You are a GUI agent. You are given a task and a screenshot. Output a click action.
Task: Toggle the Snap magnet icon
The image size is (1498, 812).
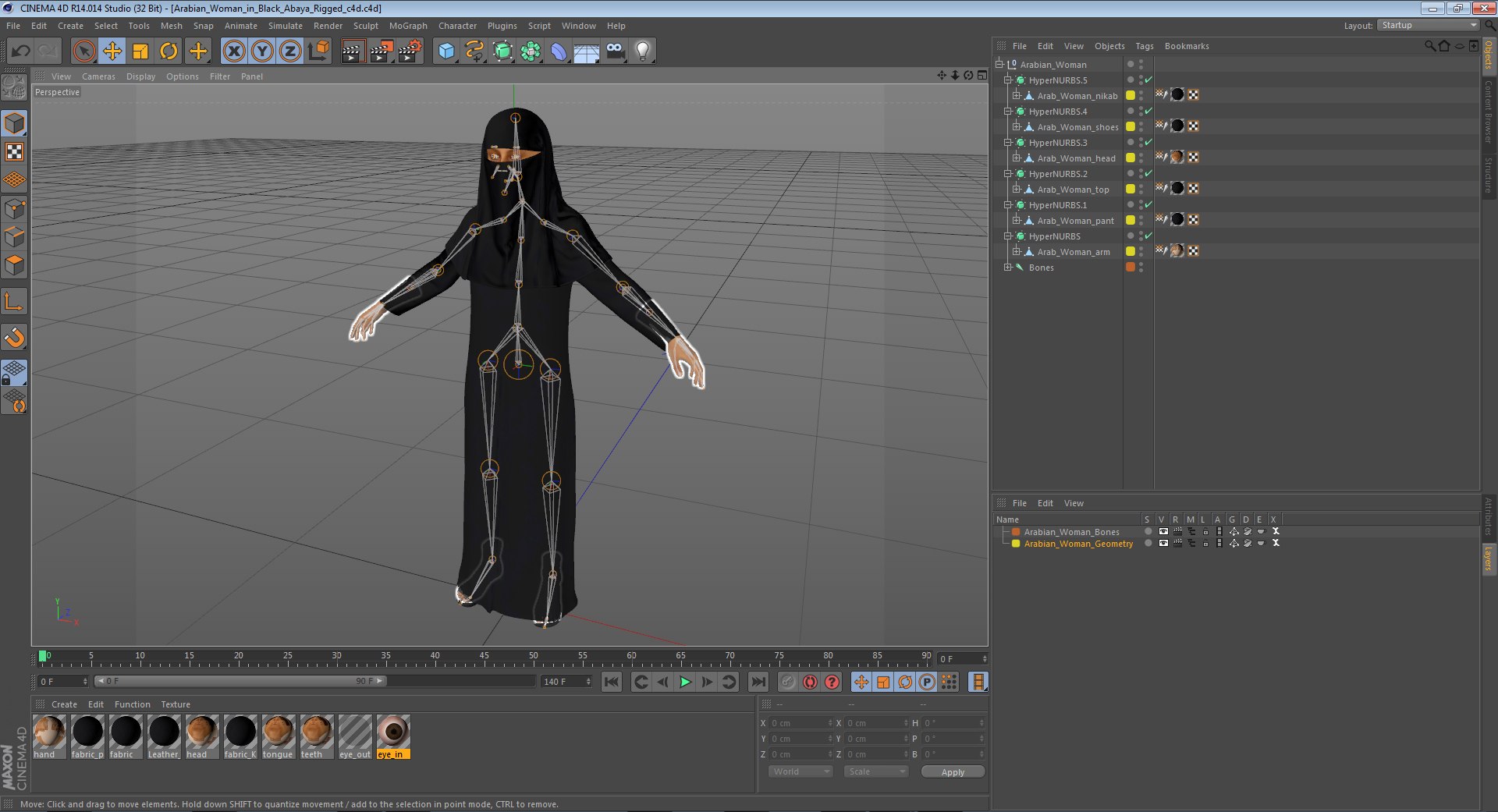(x=14, y=337)
